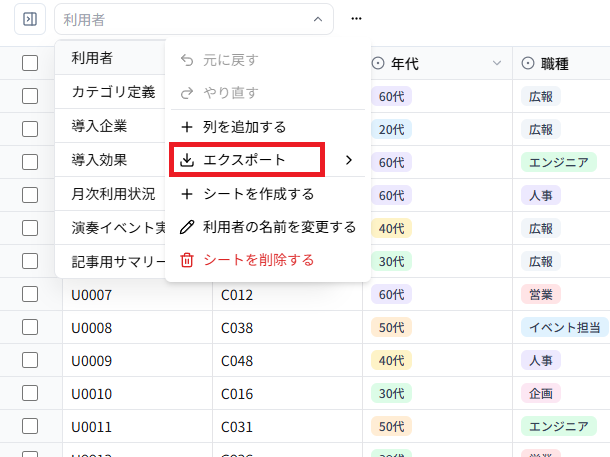This screenshot has height=457, width=610.
Task: Open the 年代 column dropdown chevron
Action: tap(497, 63)
